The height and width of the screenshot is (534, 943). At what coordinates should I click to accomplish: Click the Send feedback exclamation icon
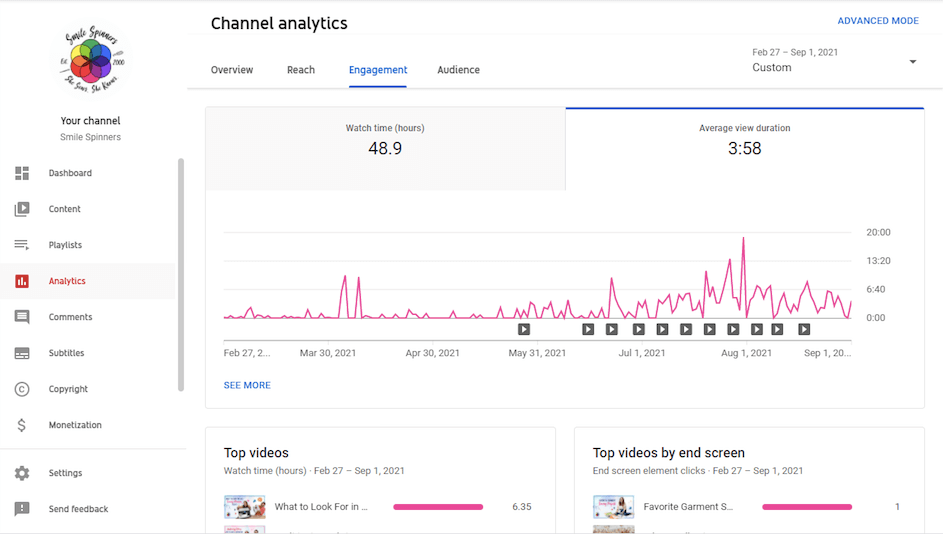[x=22, y=509]
